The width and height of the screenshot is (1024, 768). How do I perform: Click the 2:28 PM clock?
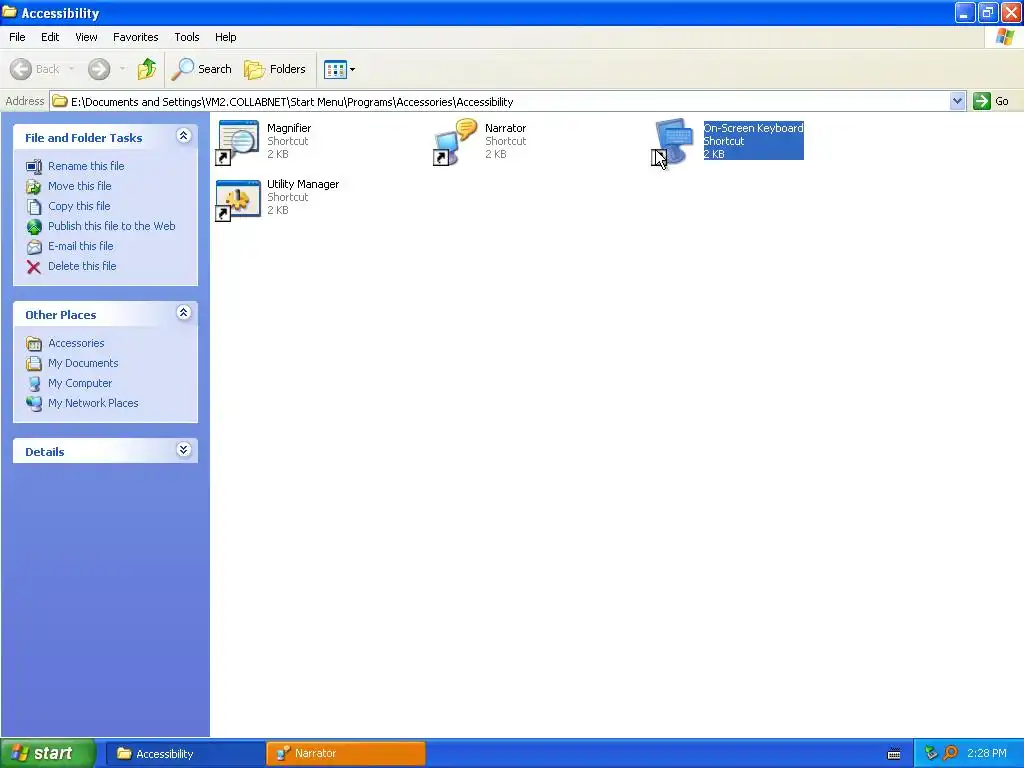point(987,754)
